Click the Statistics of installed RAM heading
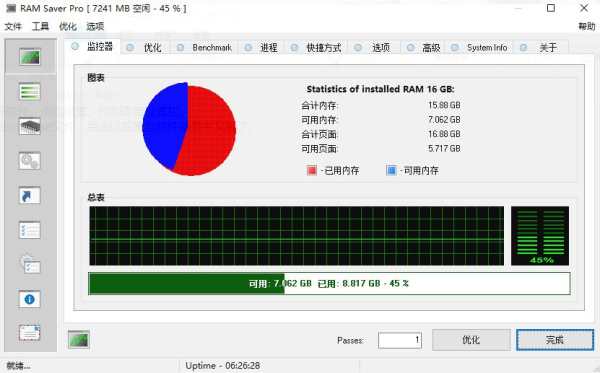Viewport: 600px width, 373px height. point(380,89)
